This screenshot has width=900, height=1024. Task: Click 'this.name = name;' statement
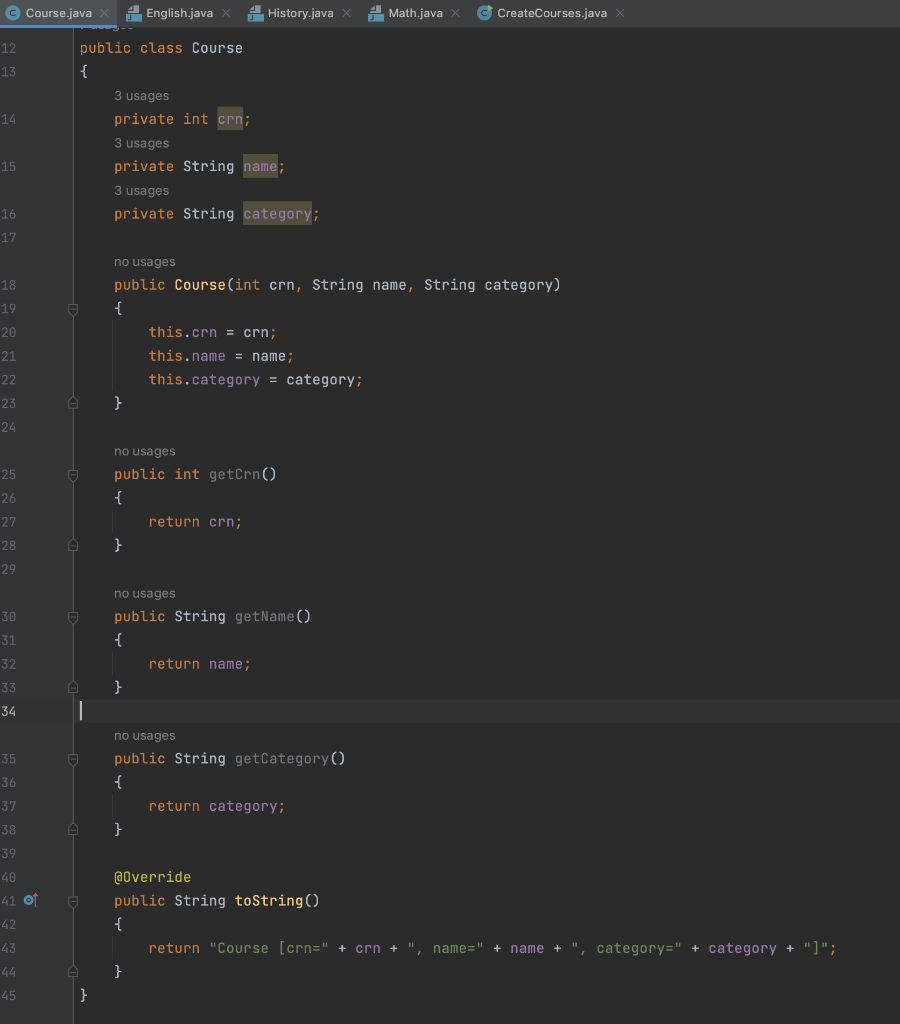[221, 356]
